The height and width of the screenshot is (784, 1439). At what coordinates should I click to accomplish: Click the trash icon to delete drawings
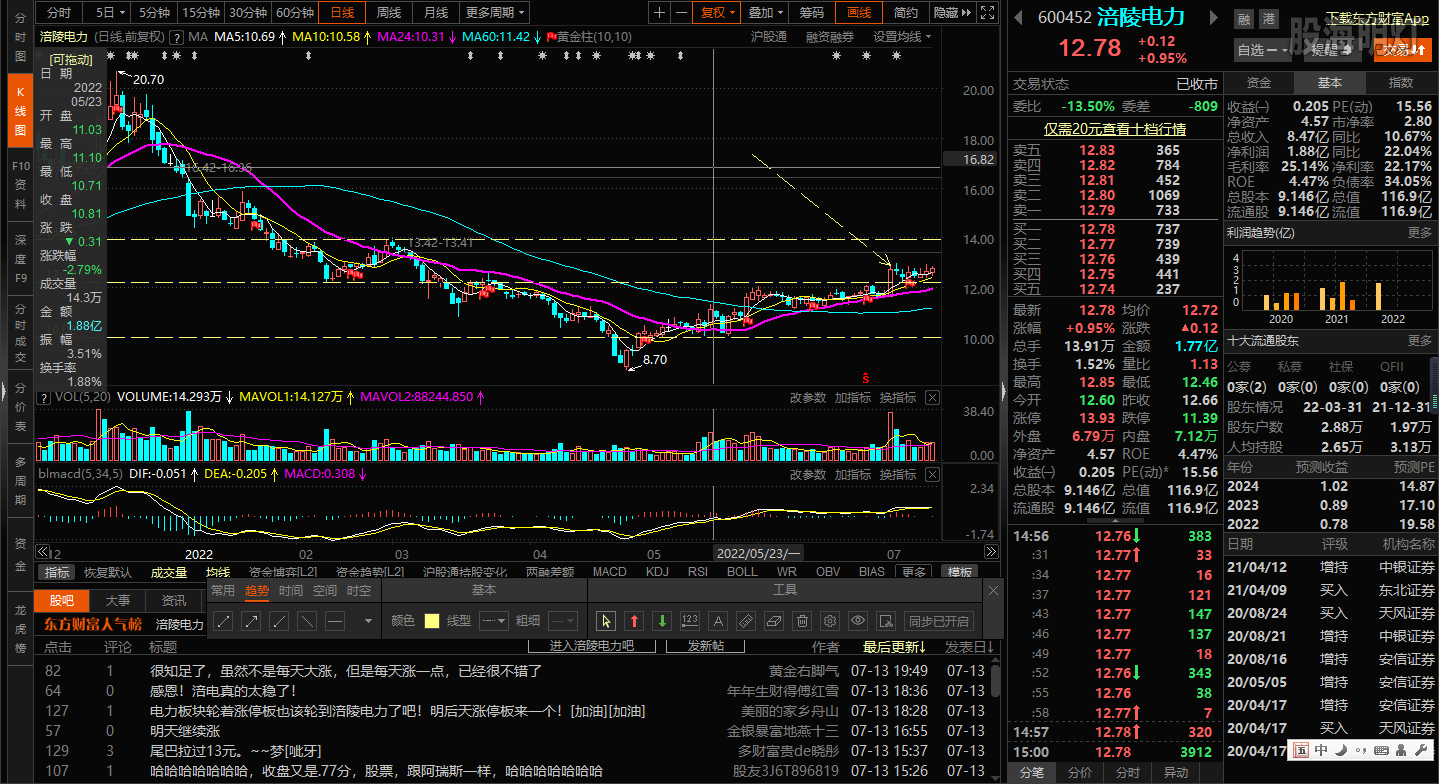click(801, 621)
